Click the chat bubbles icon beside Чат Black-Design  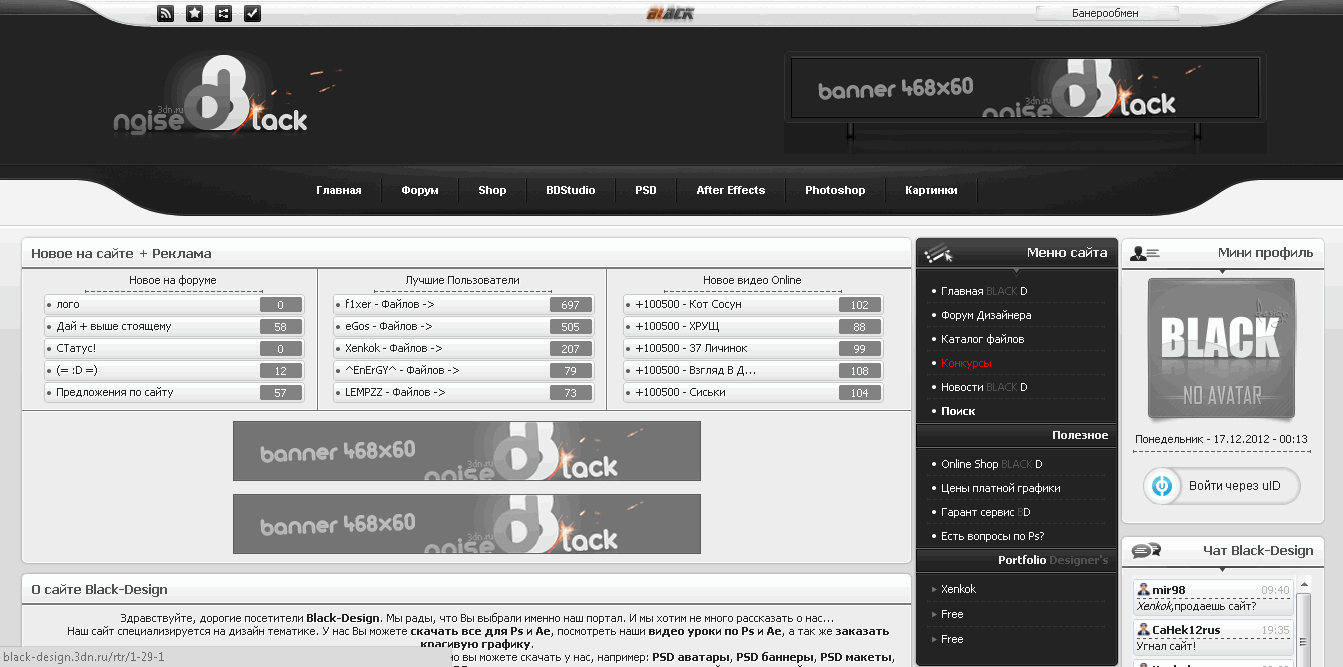[1145, 550]
